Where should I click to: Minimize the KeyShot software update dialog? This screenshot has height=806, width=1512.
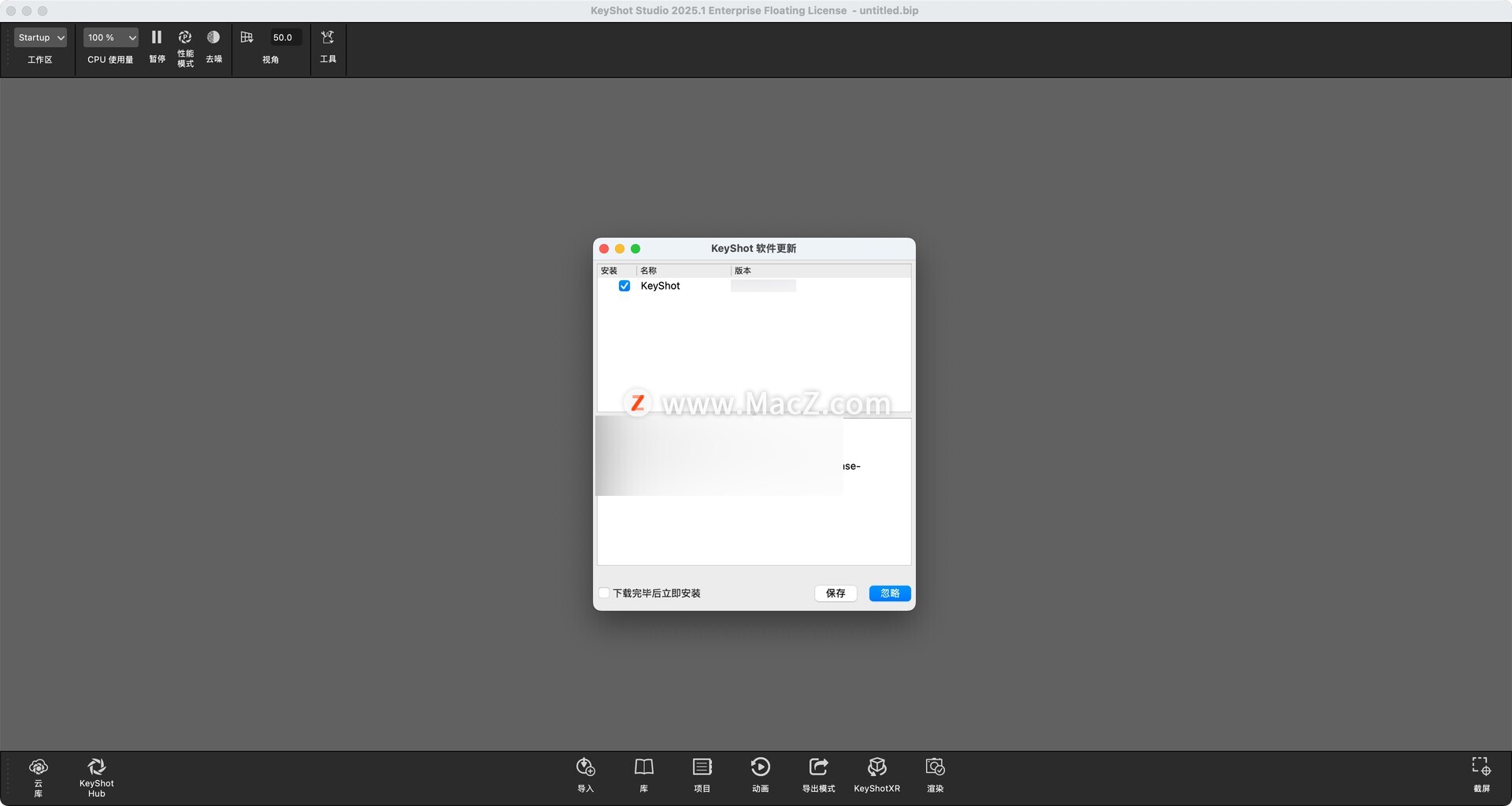[620, 249]
